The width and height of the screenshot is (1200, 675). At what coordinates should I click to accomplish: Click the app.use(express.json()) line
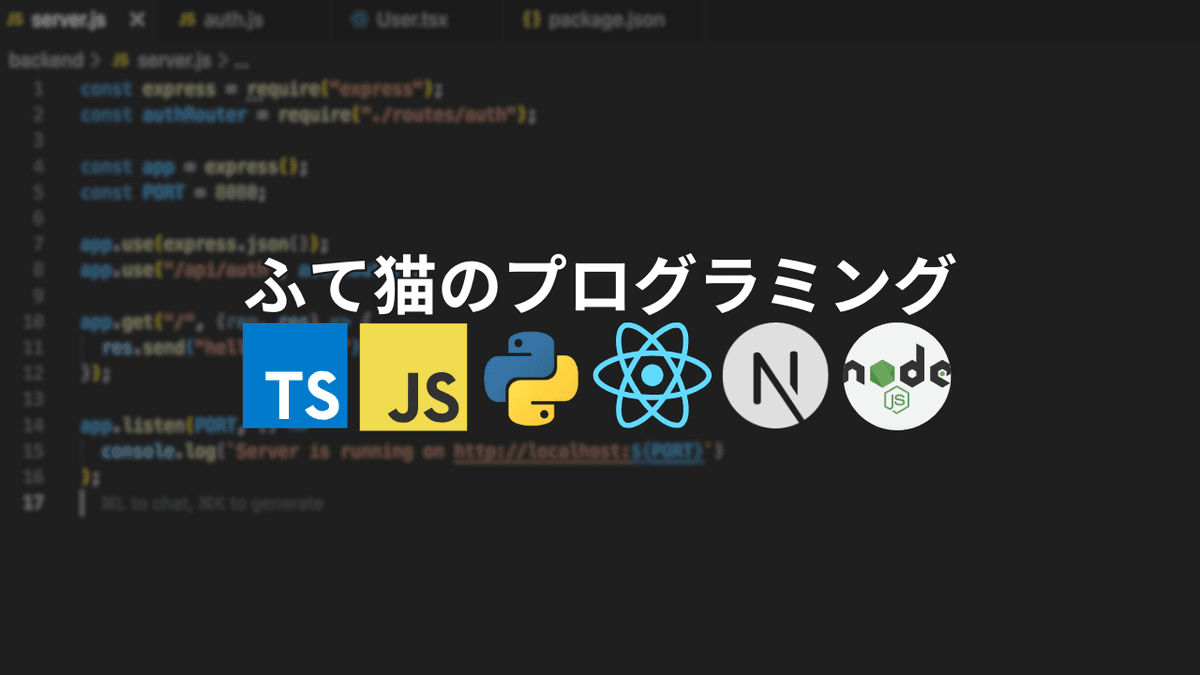[204, 244]
